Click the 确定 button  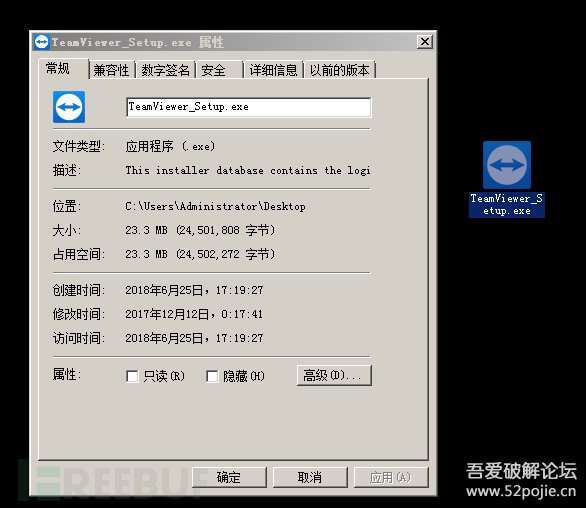pos(229,477)
